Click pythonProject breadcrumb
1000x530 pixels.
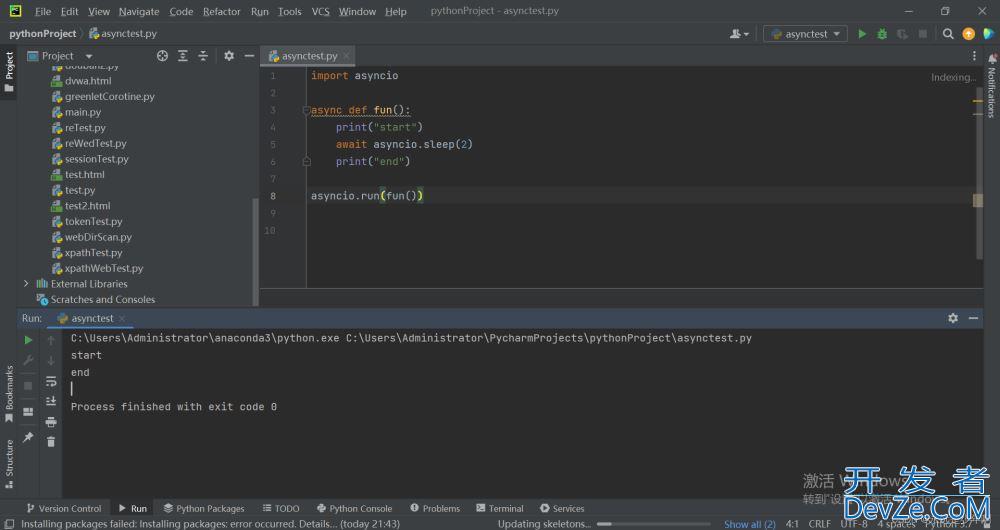(x=42, y=34)
